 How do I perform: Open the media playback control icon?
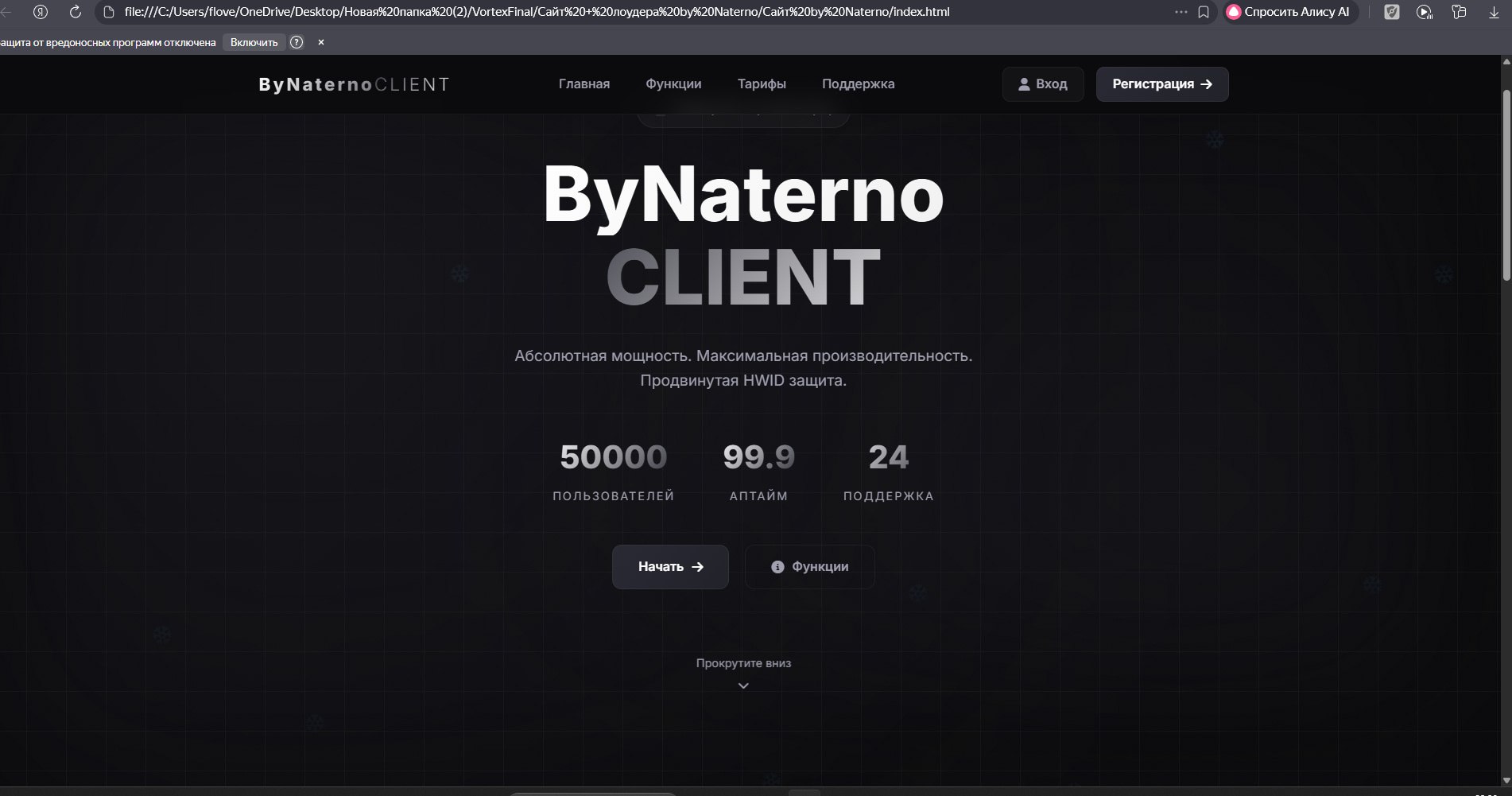tap(1425, 12)
